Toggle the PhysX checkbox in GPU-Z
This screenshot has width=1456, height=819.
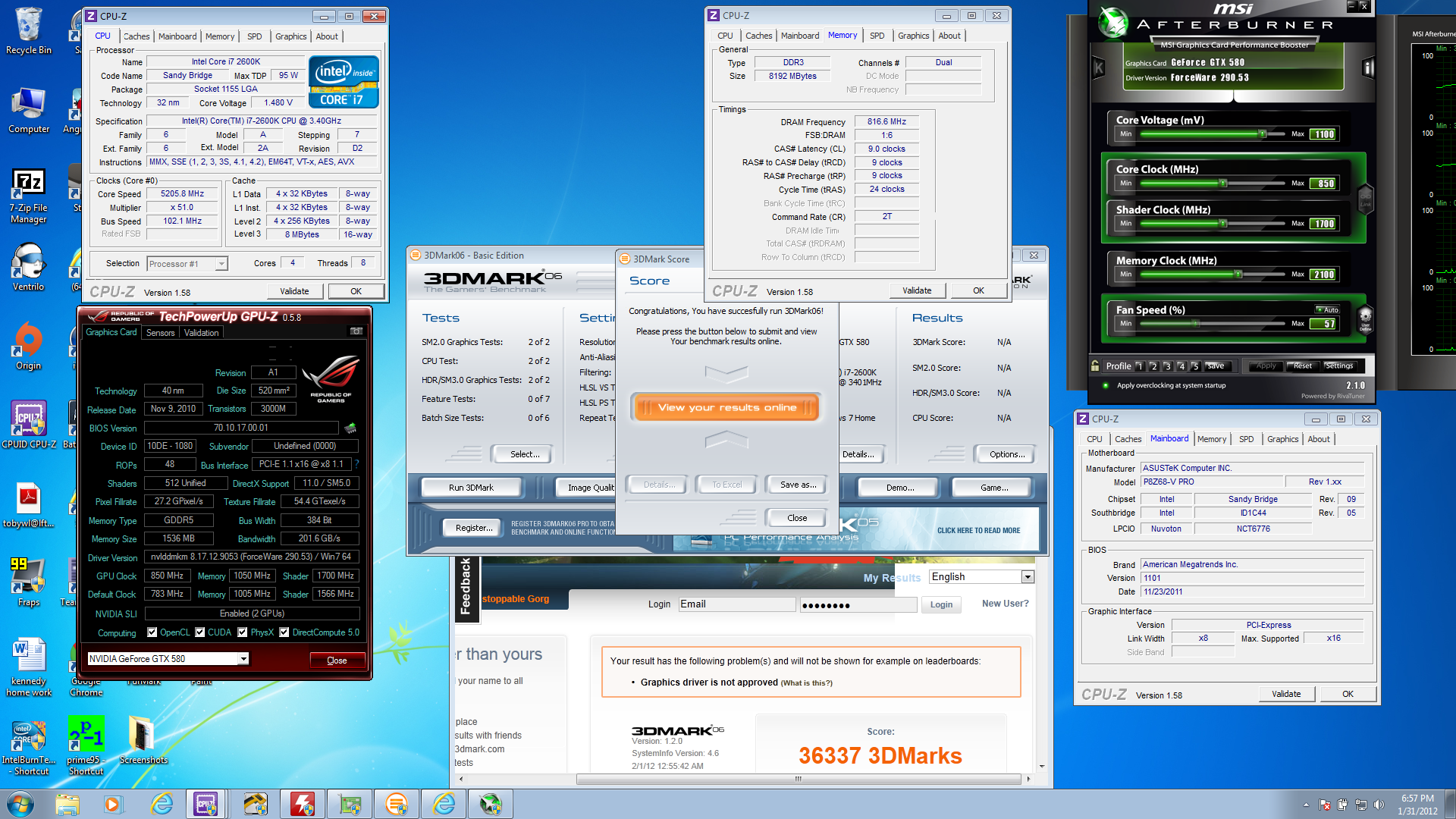243,632
